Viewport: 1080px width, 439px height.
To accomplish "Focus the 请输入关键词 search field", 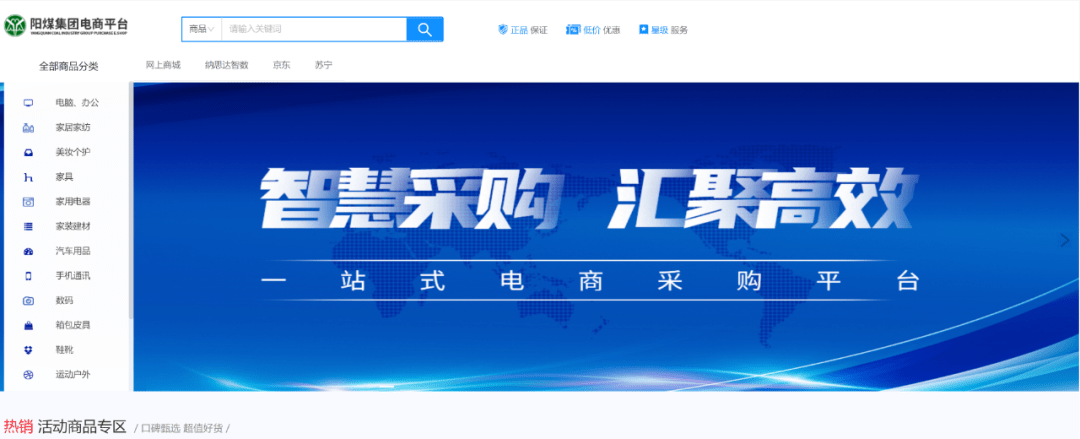I will click(314, 29).
